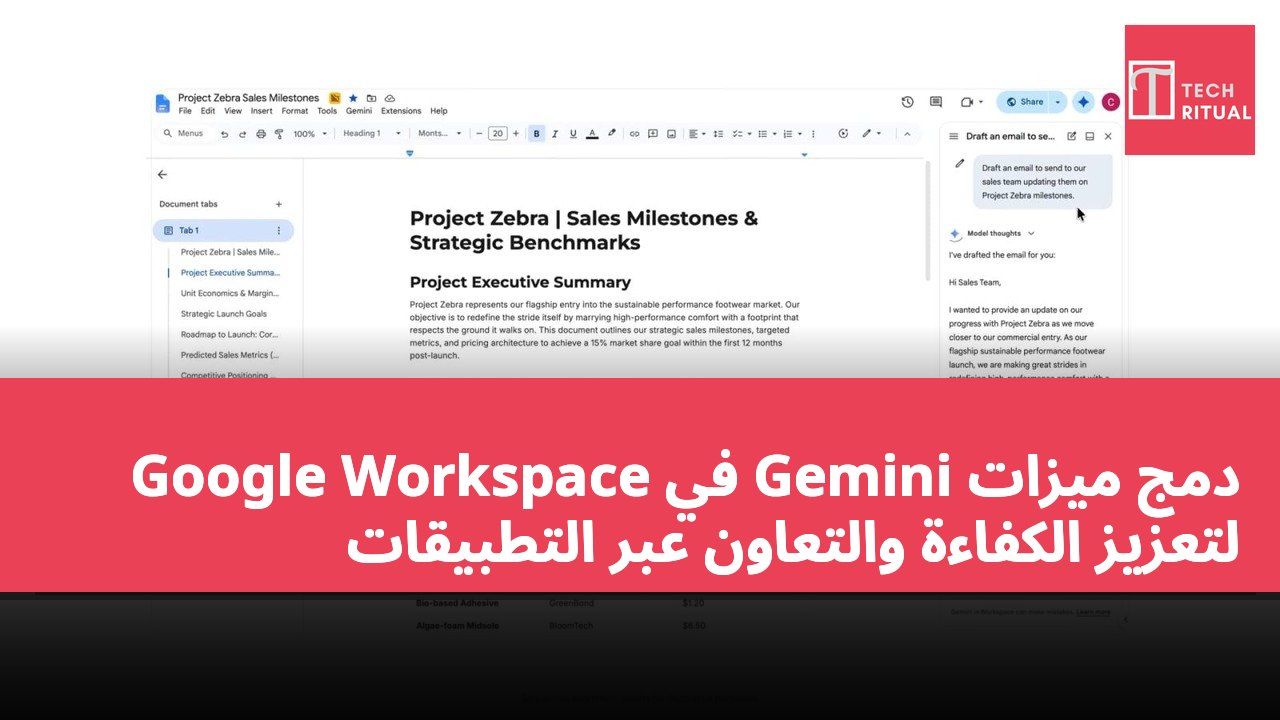Insert a link from toolbar

pos(634,134)
